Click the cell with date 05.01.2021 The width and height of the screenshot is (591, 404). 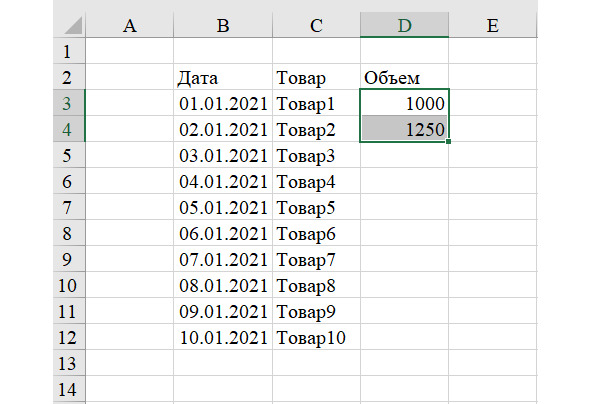[x=223, y=207]
